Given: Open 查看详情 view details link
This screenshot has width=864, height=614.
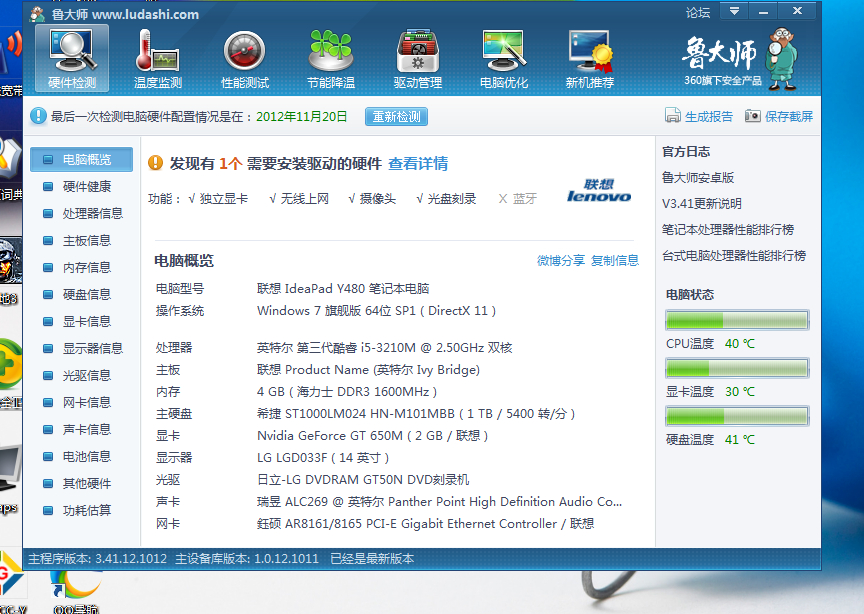Looking at the screenshot, I should pos(418,164).
